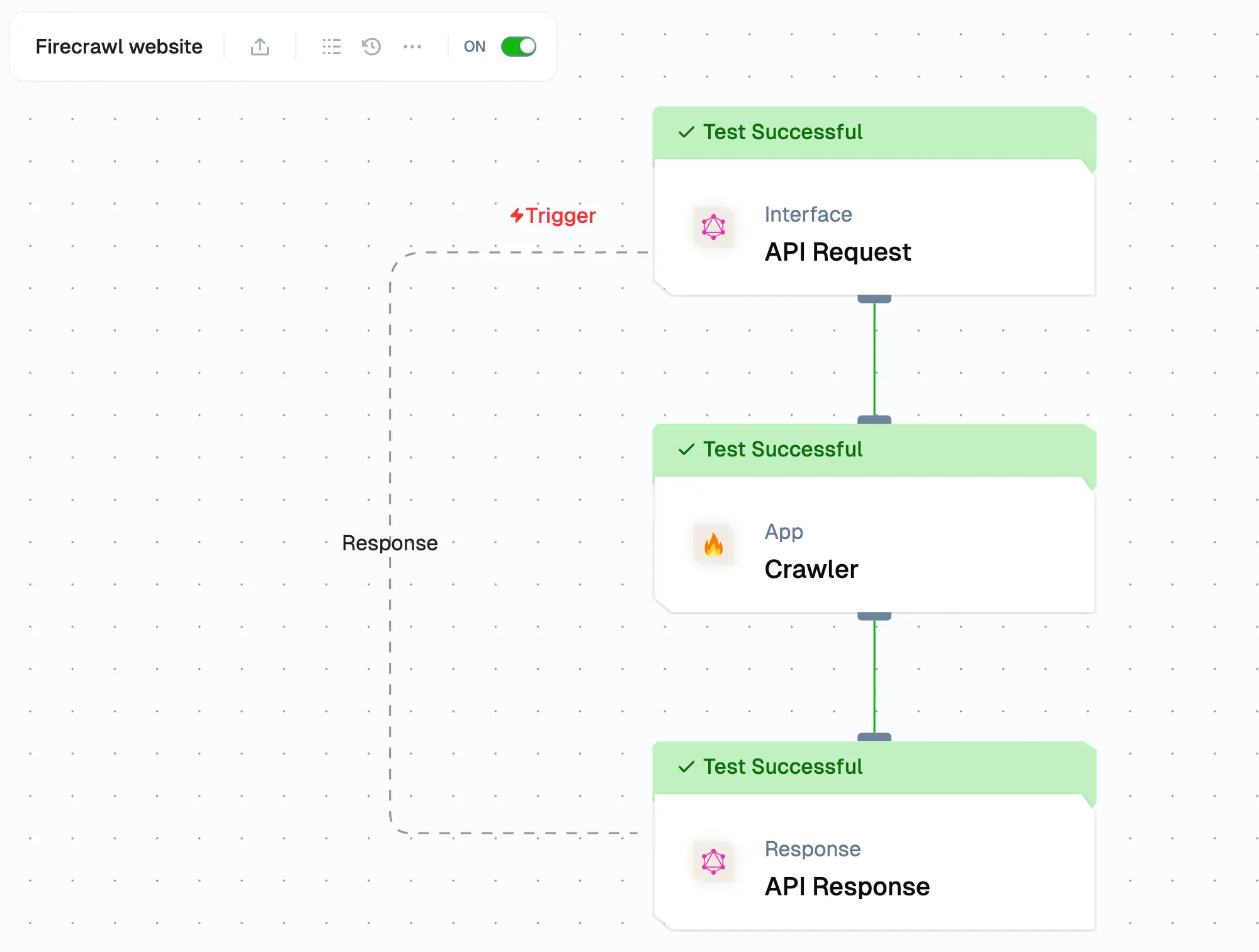Open the three-dots more options menu
The width and height of the screenshot is (1259, 952).
click(412, 47)
